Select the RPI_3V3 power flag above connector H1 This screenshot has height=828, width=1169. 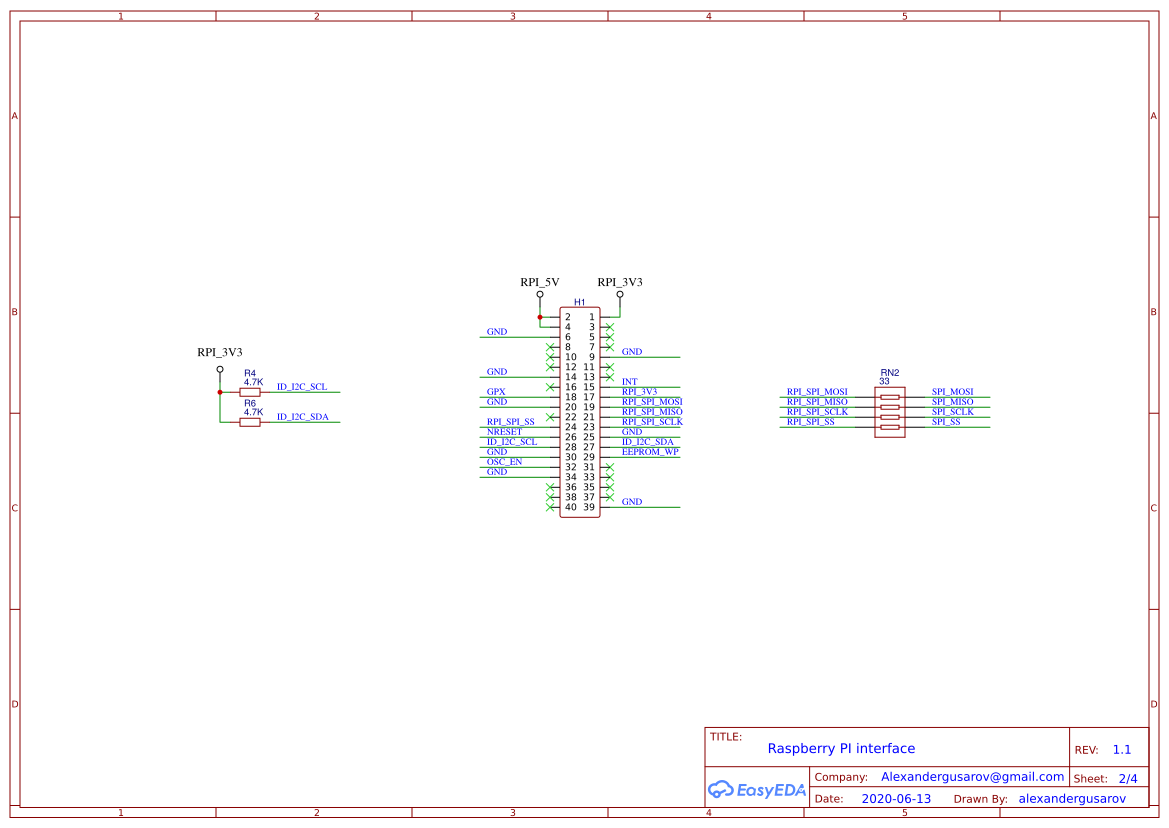(620, 294)
